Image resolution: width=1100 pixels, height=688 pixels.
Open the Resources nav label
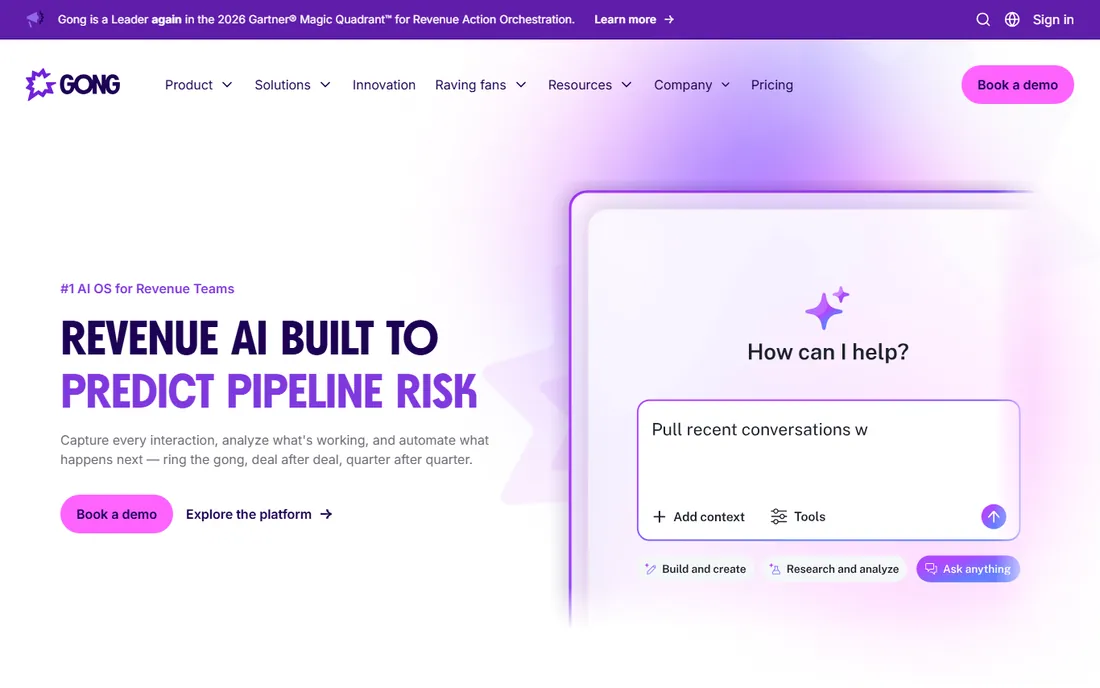pyautogui.click(x=579, y=85)
